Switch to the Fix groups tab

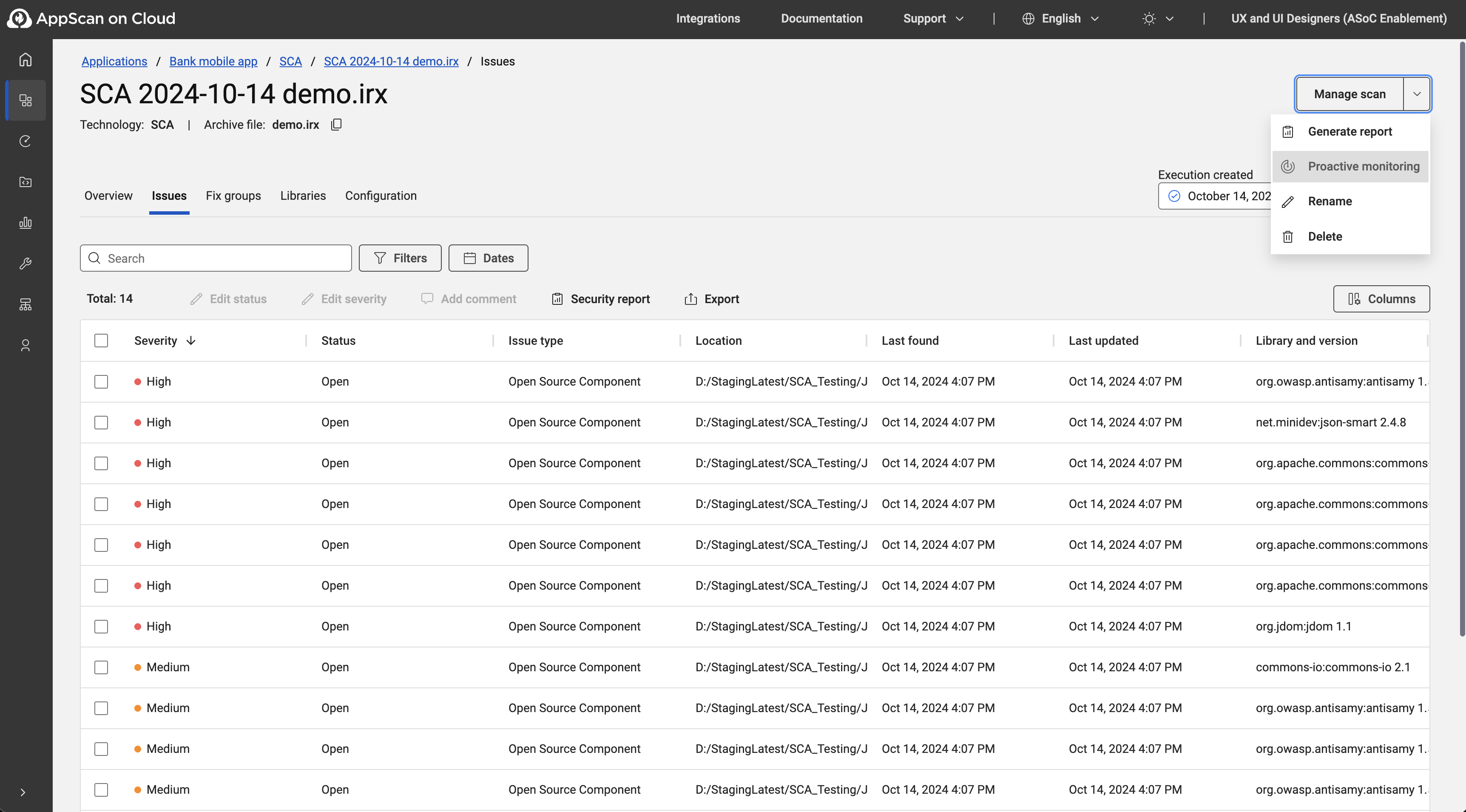click(233, 196)
